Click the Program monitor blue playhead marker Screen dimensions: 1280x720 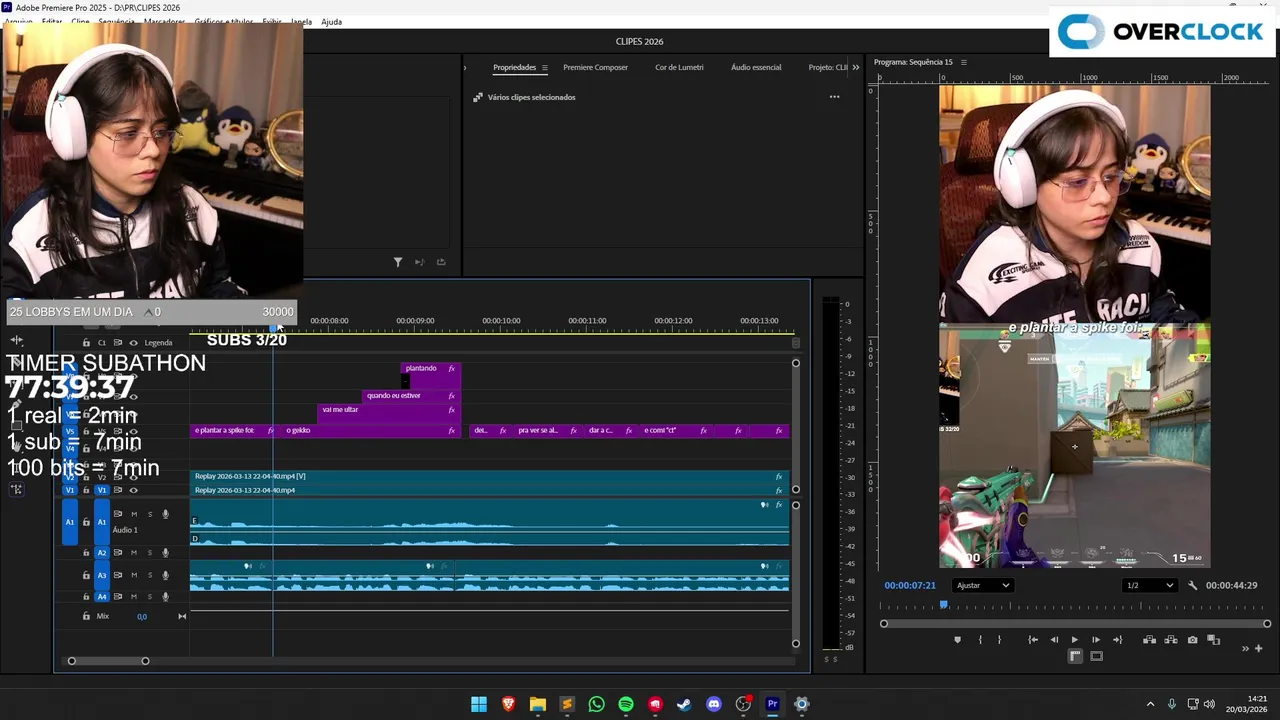tap(943, 605)
